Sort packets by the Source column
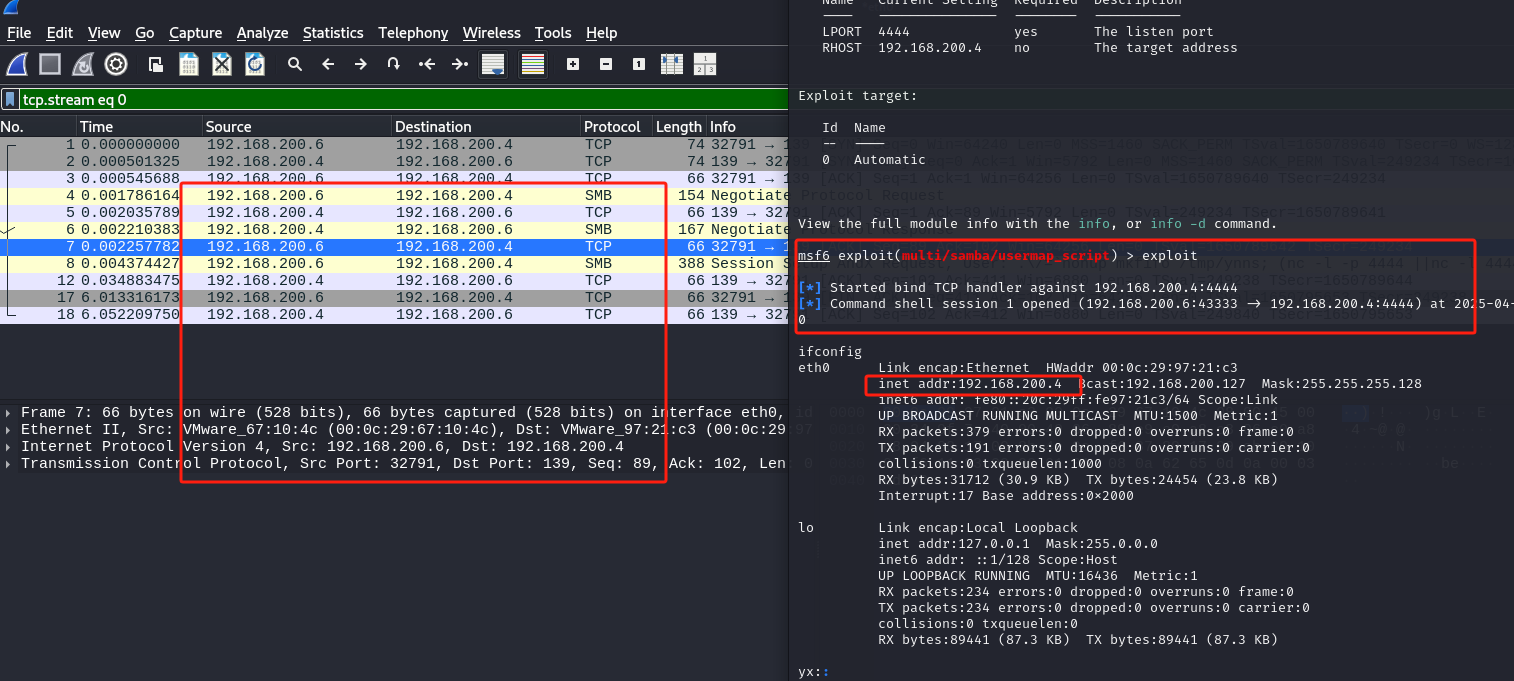Viewport: 1514px width, 681px height. tap(297, 127)
